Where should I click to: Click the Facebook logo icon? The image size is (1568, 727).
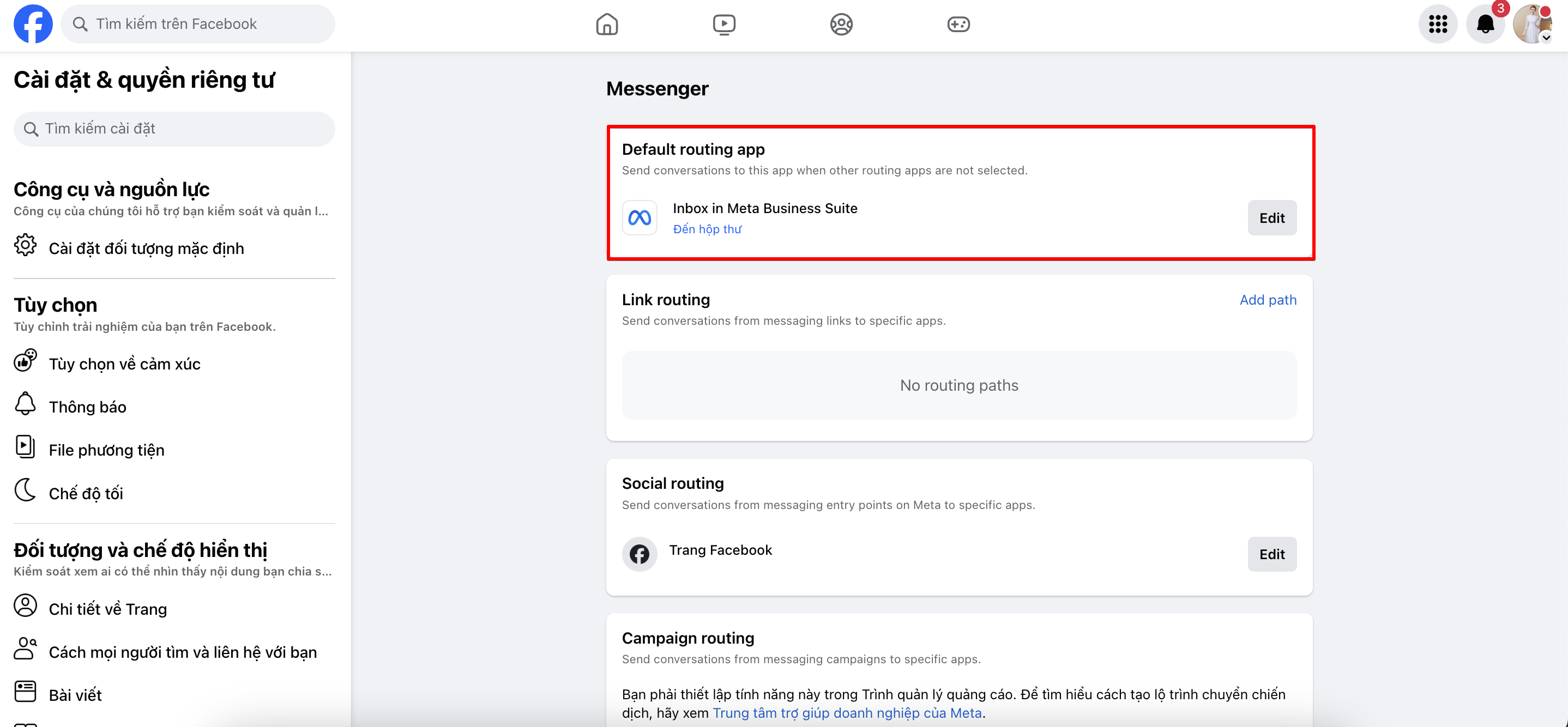[33, 25]
